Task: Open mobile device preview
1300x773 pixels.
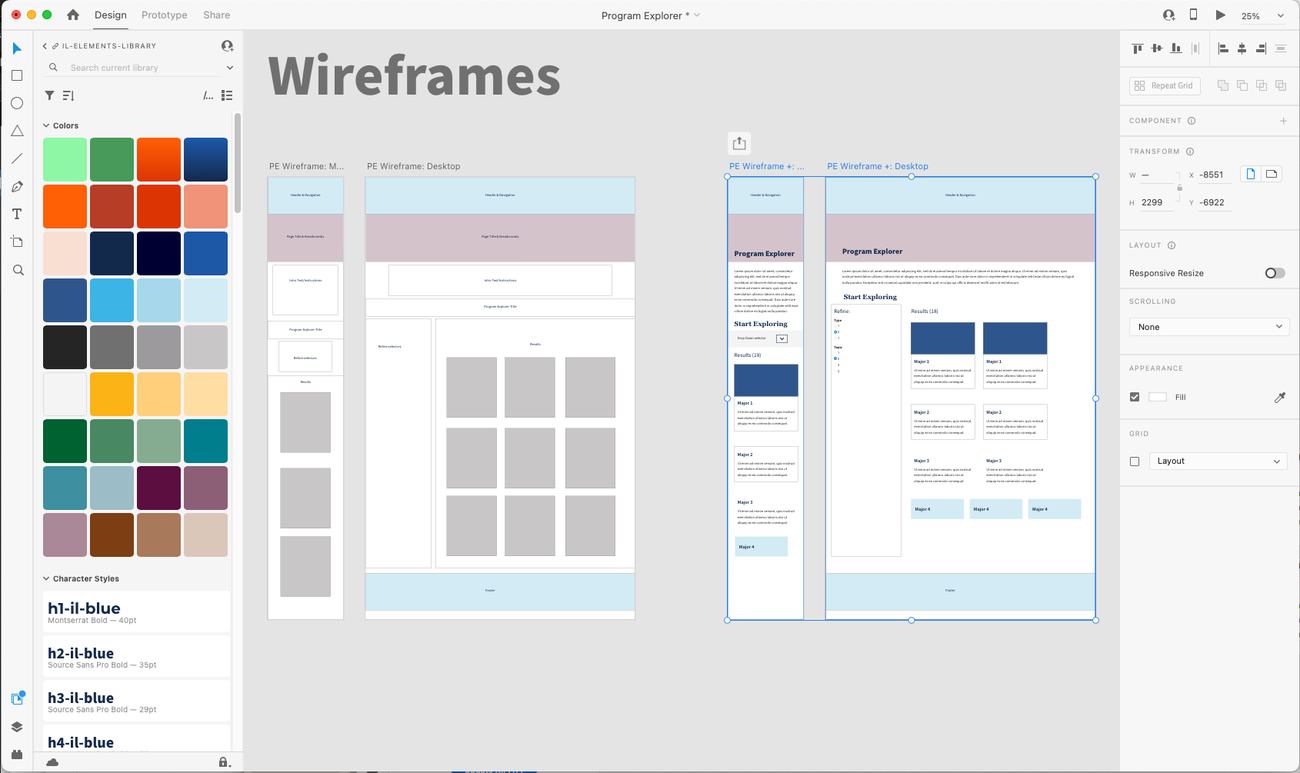Action: (1193, 15)
